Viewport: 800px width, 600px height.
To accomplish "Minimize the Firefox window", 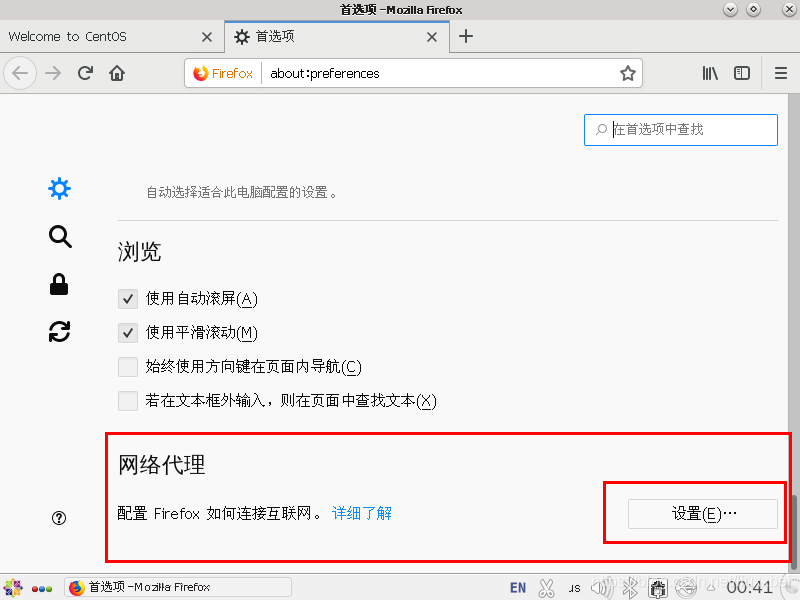I will 730,9.
